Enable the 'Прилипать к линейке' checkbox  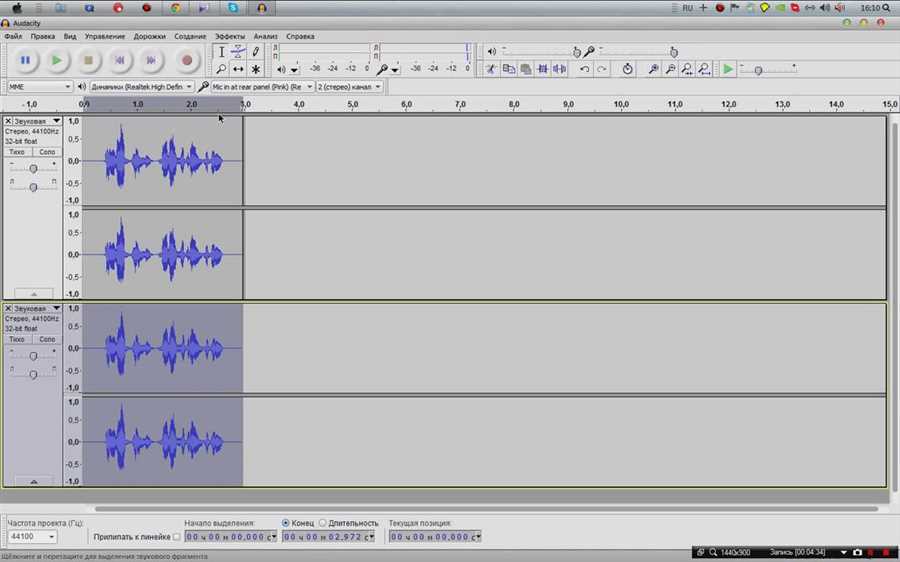(x=177, y=537)
